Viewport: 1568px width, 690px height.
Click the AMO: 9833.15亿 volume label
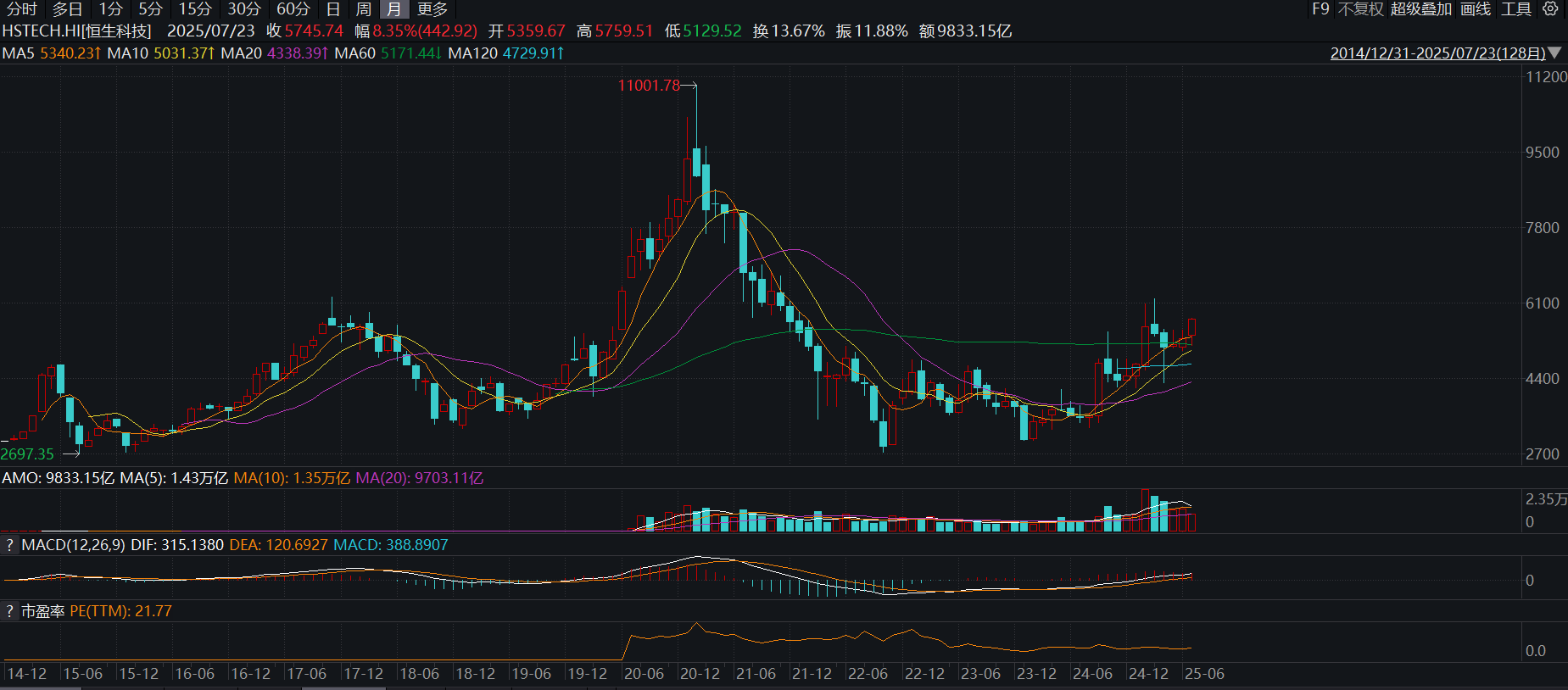(x=58, y=478)
